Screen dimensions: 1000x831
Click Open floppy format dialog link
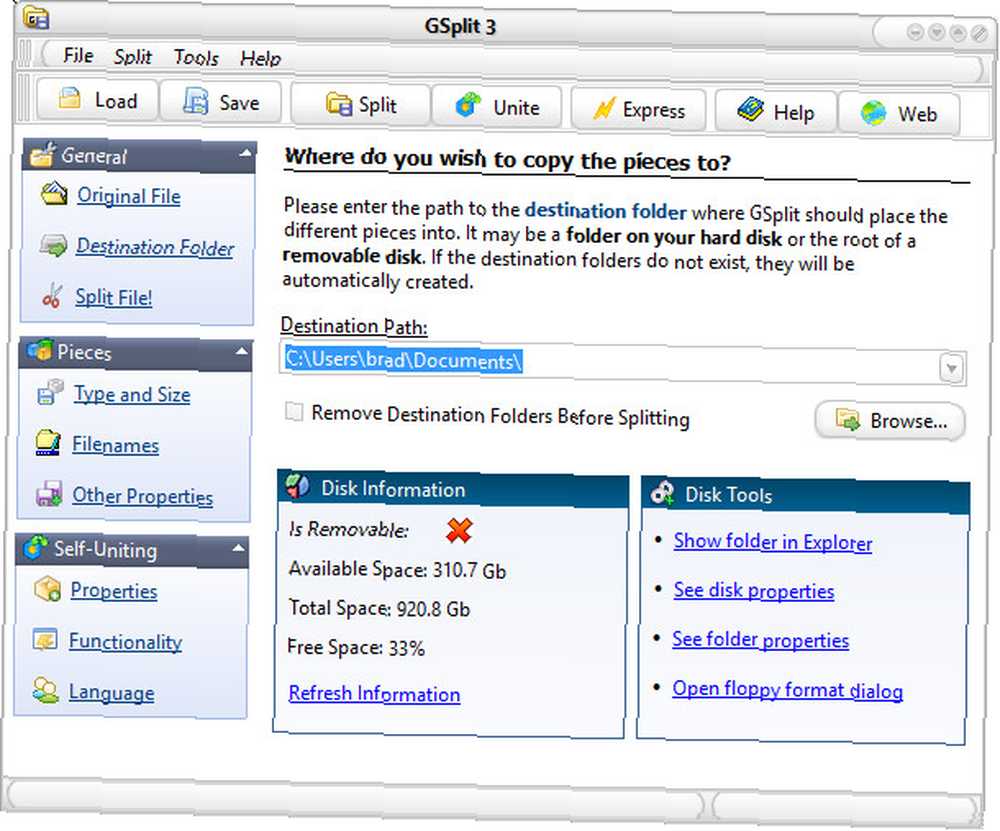tap(787, 689)
